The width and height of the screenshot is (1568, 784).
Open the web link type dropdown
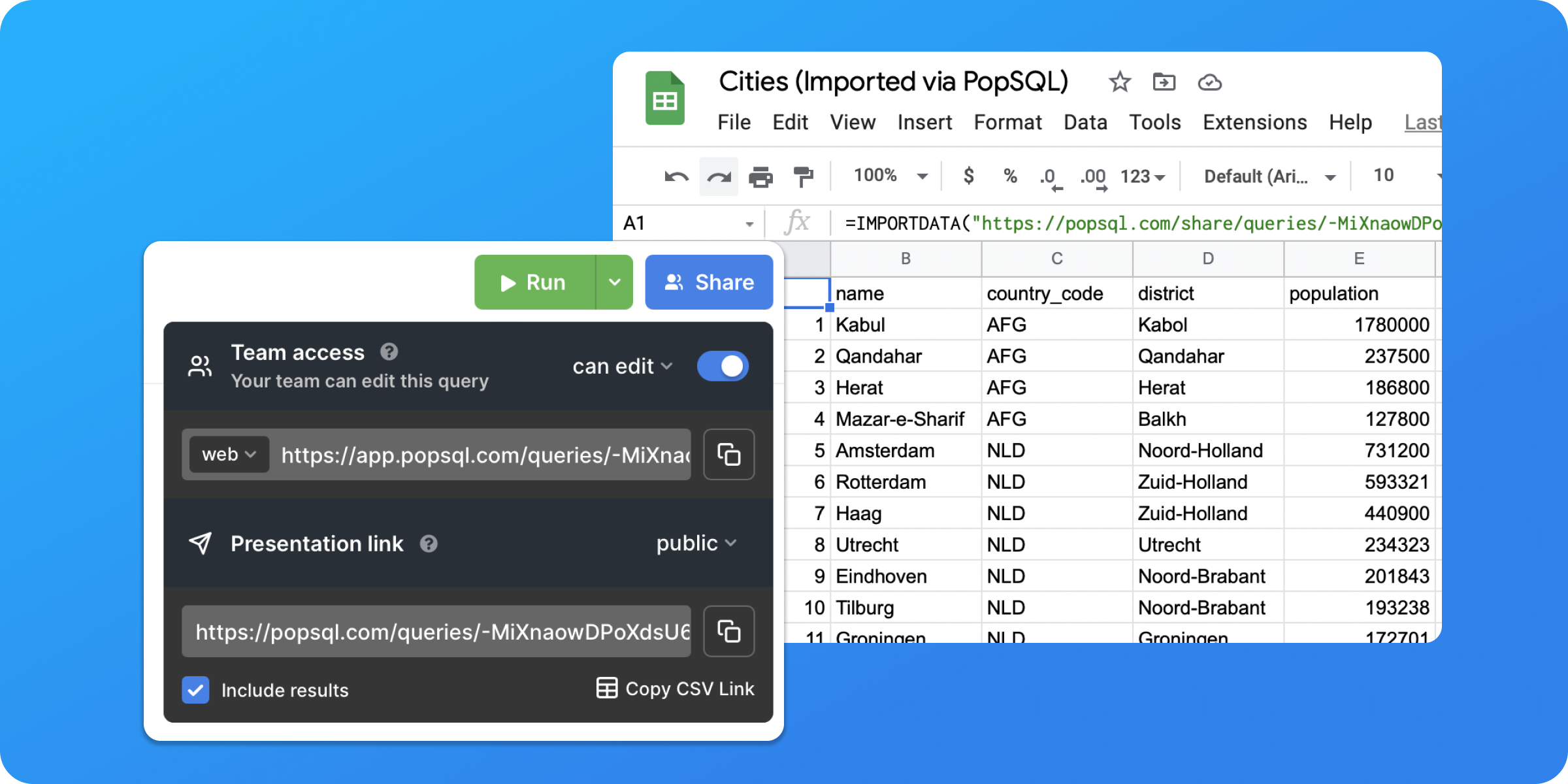coord(229,454)
